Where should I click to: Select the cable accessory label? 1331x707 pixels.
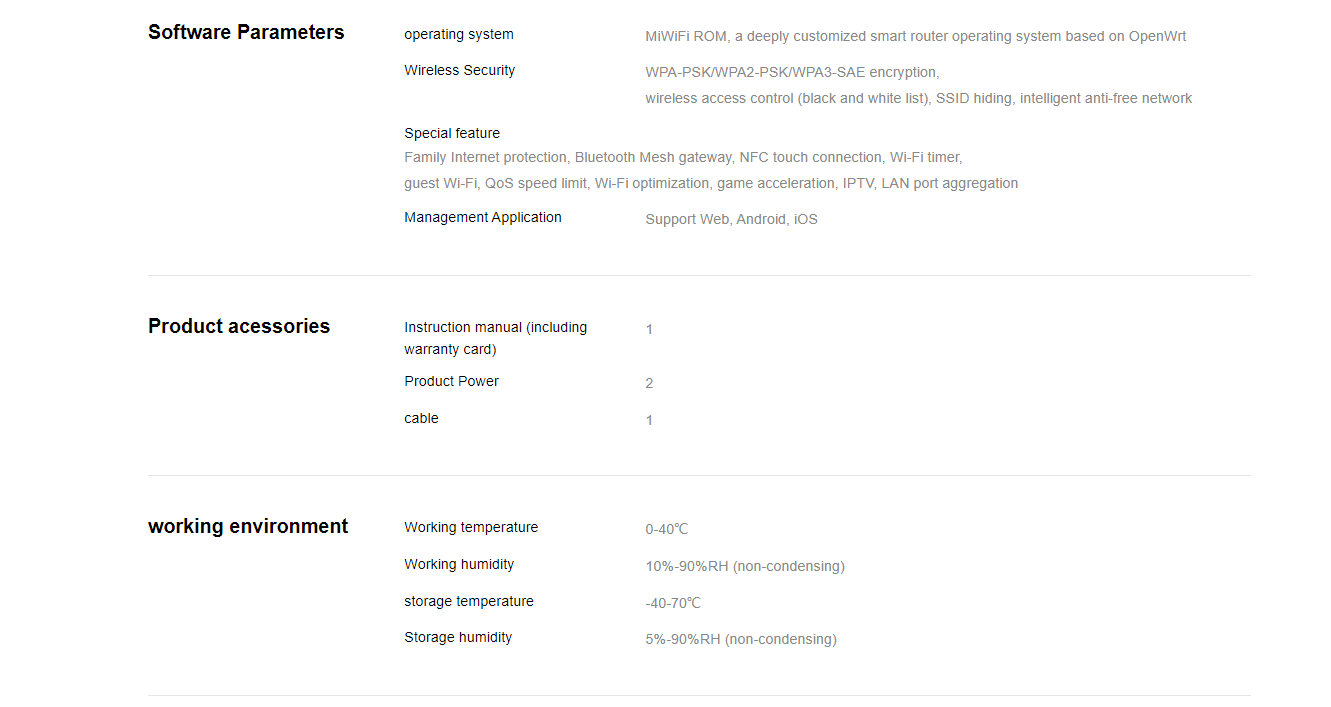[421, 418]
